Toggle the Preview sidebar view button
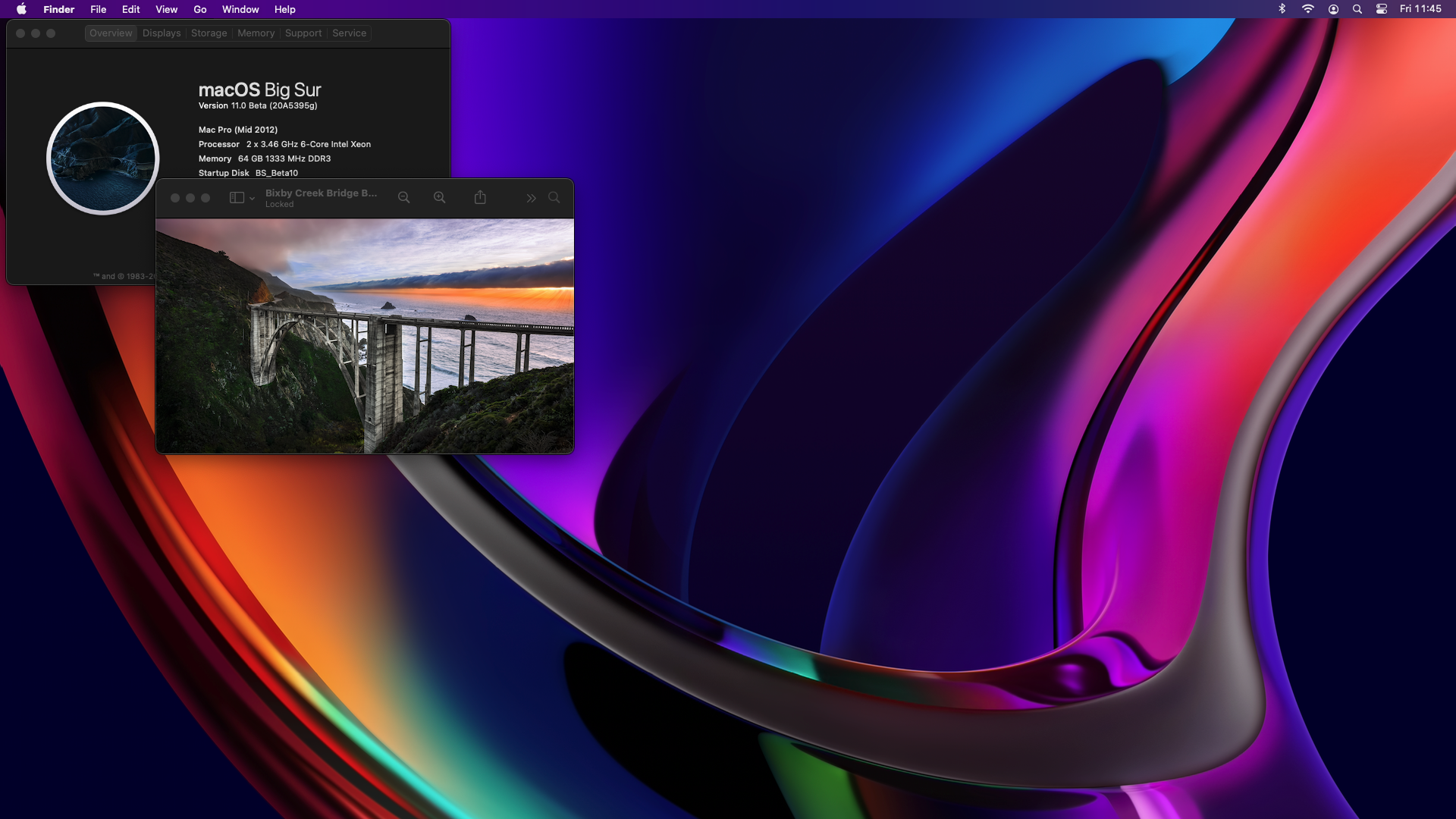This screenshot has width=1456, height=819. click(x=237, y=198)
